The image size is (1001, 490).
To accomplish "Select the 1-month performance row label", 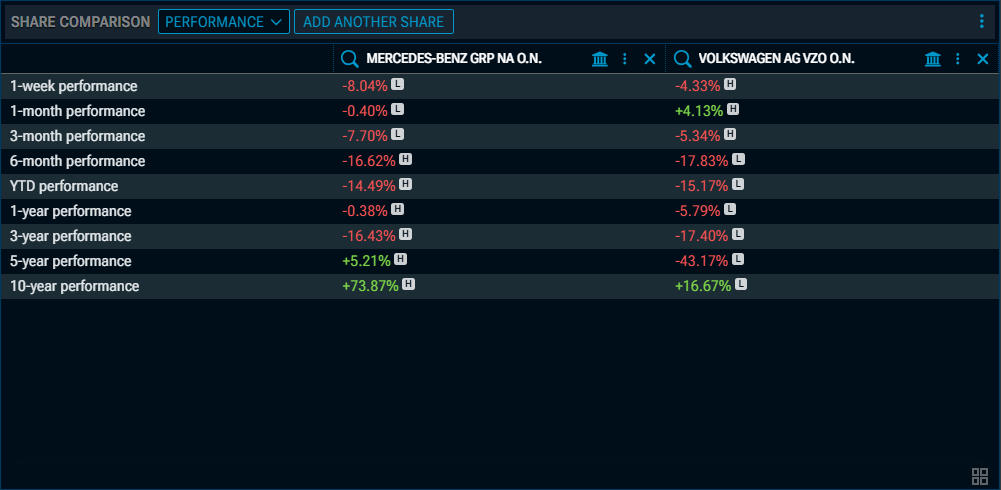I will (77, 111).
